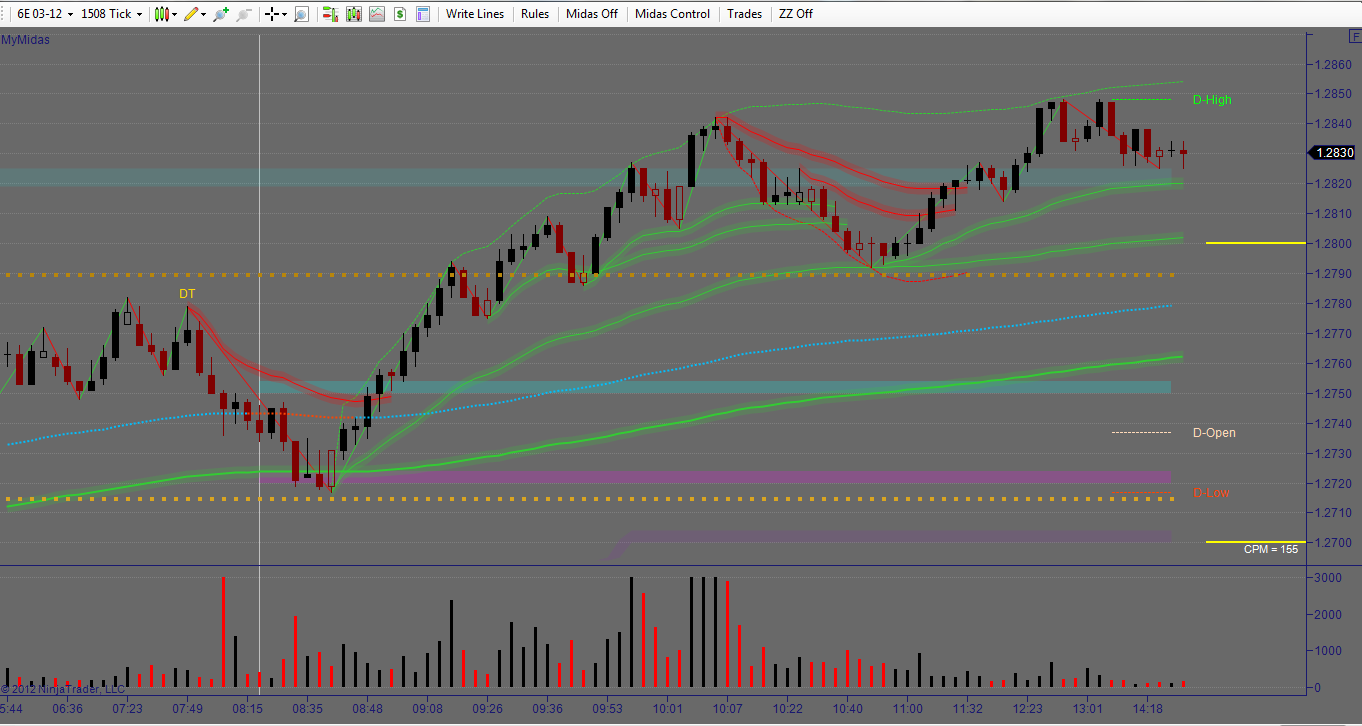Screen dimensions: 1362x726
Task: Click the CPM = 155 label
Action: 1271,549
